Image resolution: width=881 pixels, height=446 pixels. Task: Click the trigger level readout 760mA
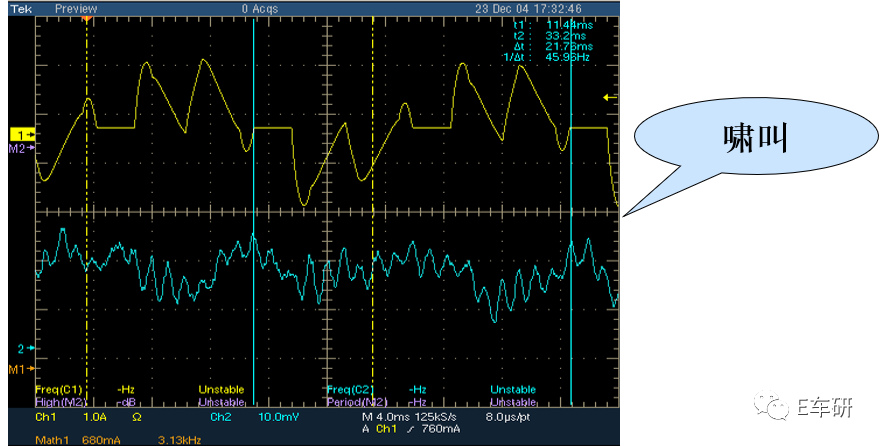coord(440,429)
